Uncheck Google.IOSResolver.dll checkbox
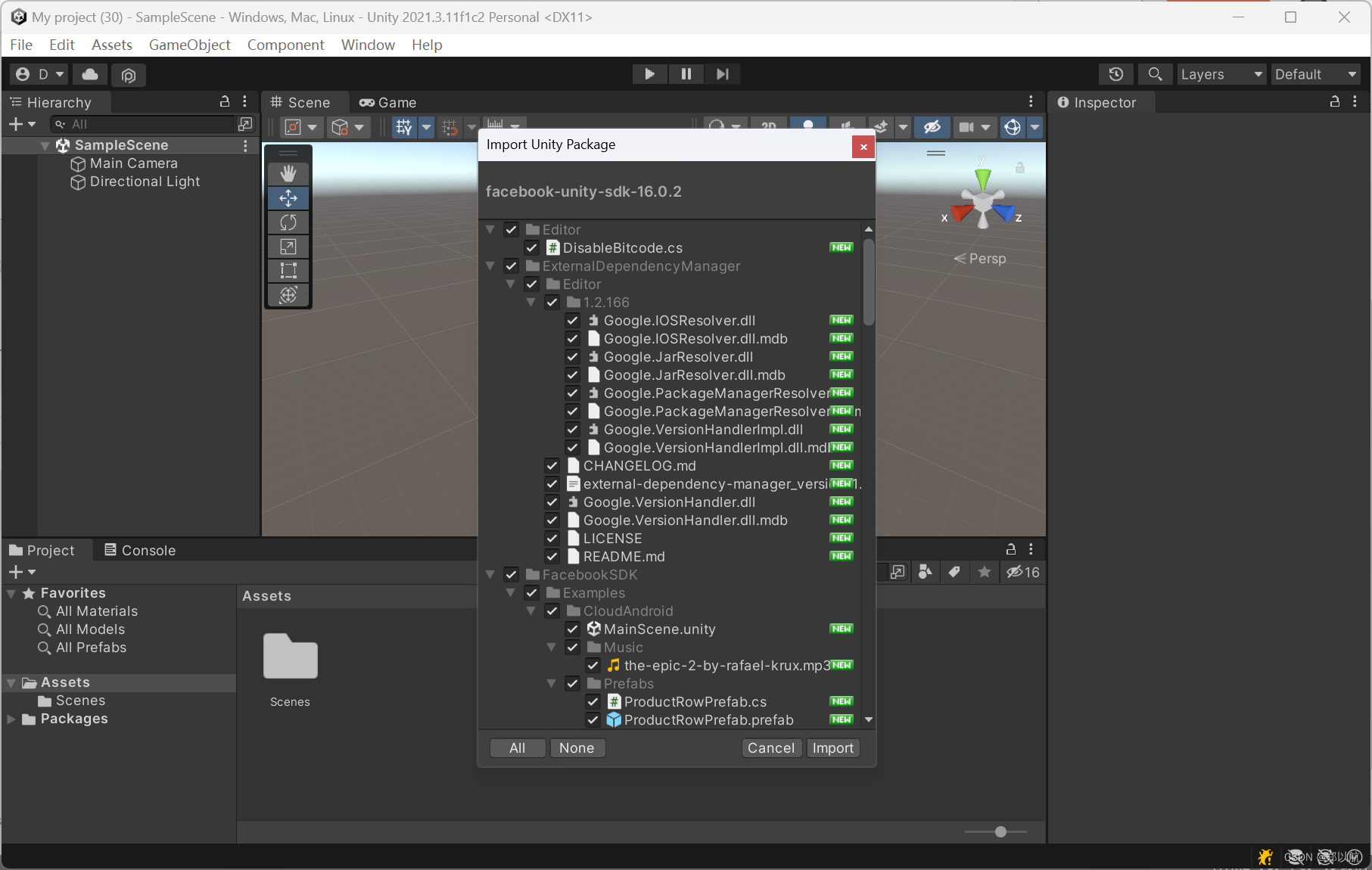 click(573, 321)
